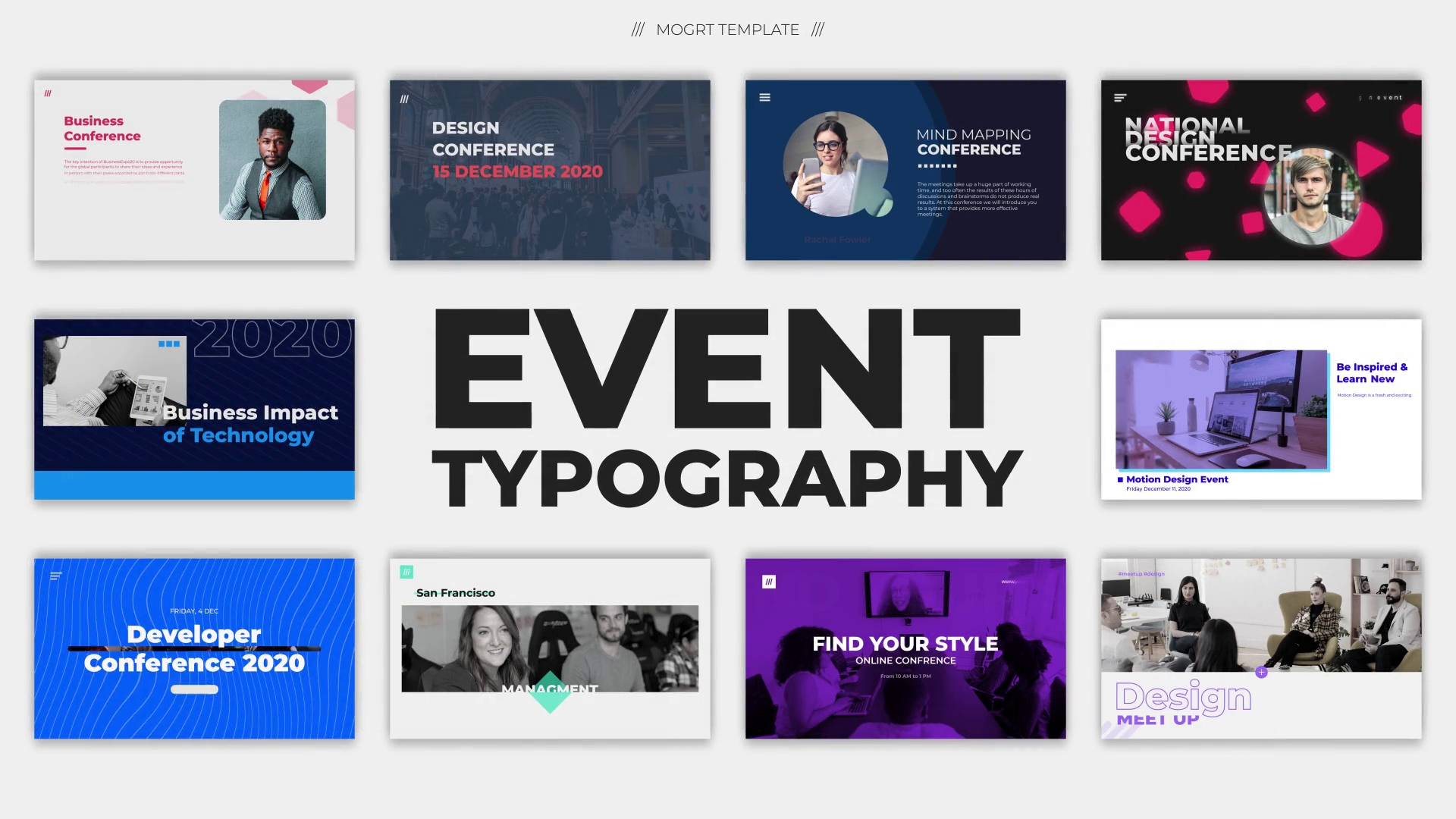1456x819 pixels.
Task: Click the blue bar under Business Impact slide
Action: point(194,485)
